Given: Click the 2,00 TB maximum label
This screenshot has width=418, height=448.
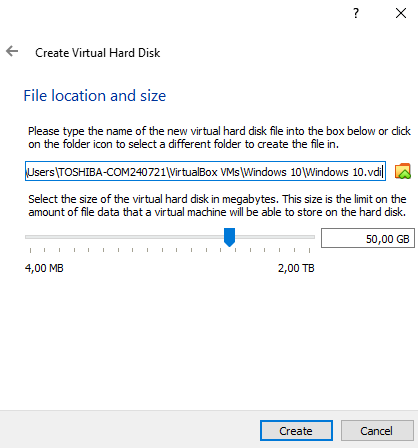Looking at the screenshot, I should click(x=296, y=268).
